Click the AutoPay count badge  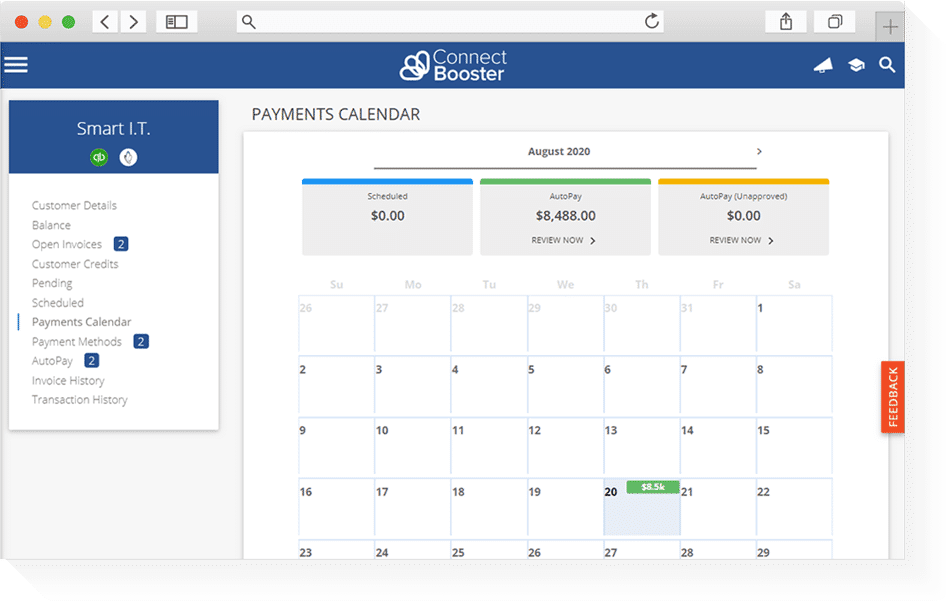[x=91, y=361]
